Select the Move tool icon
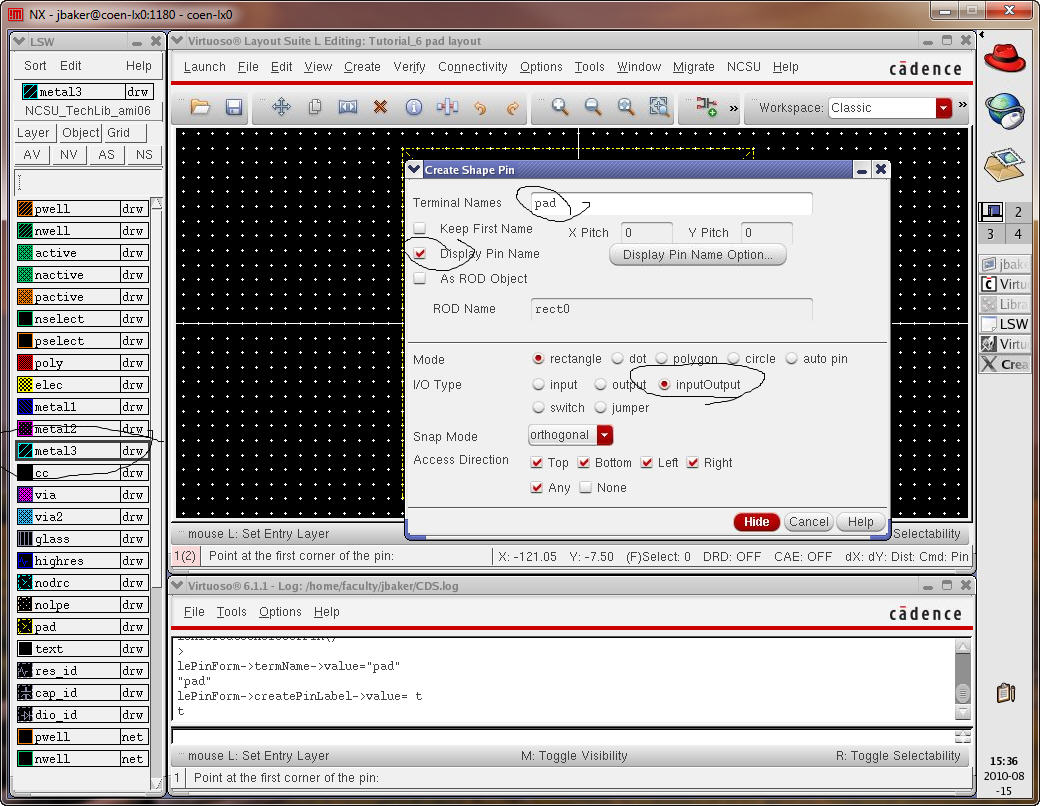The width and height of the screenshot is (1040, 806). point(281,107)
